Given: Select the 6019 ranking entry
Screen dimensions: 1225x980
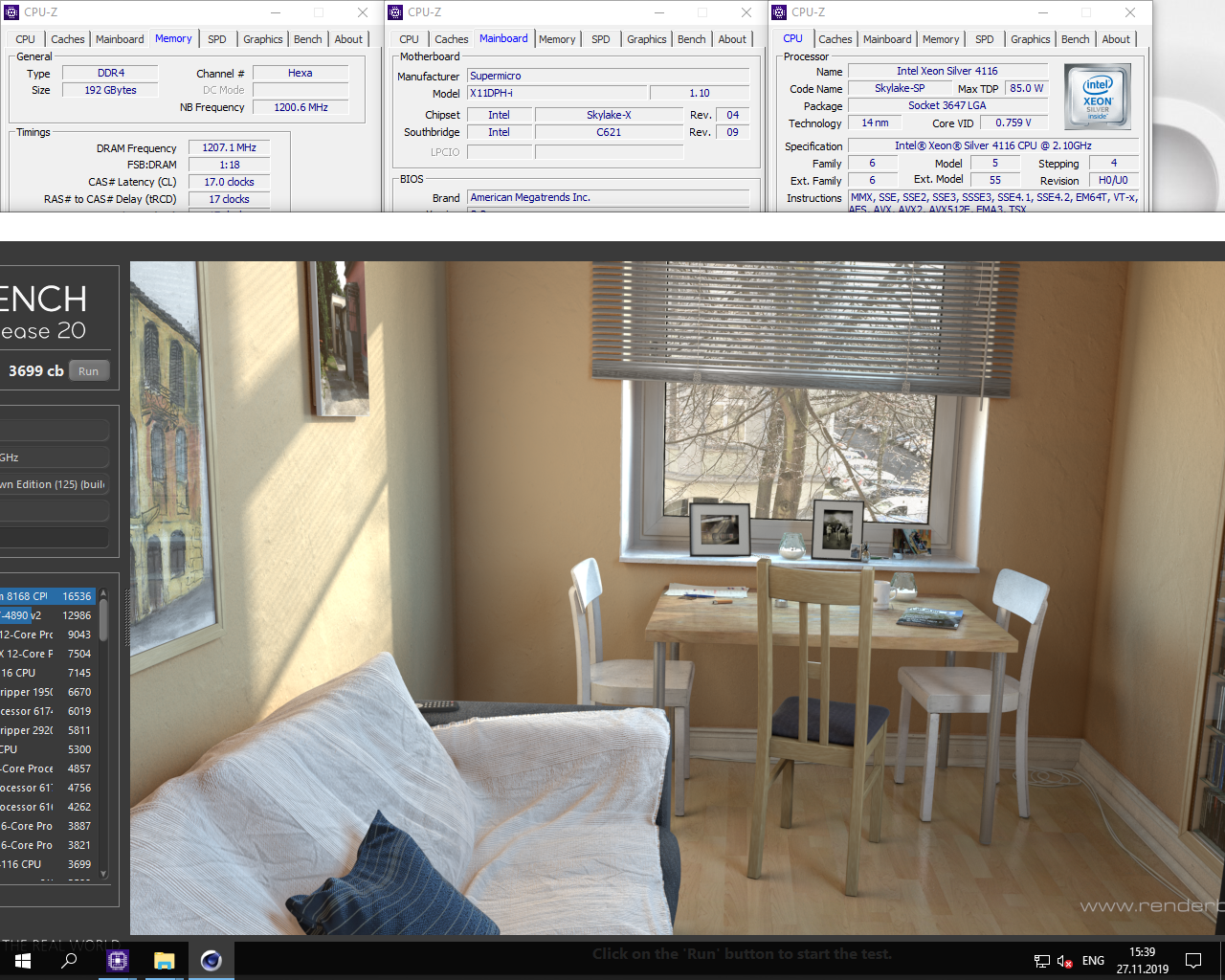Looking at the screenshot, I should pos(48,711).
